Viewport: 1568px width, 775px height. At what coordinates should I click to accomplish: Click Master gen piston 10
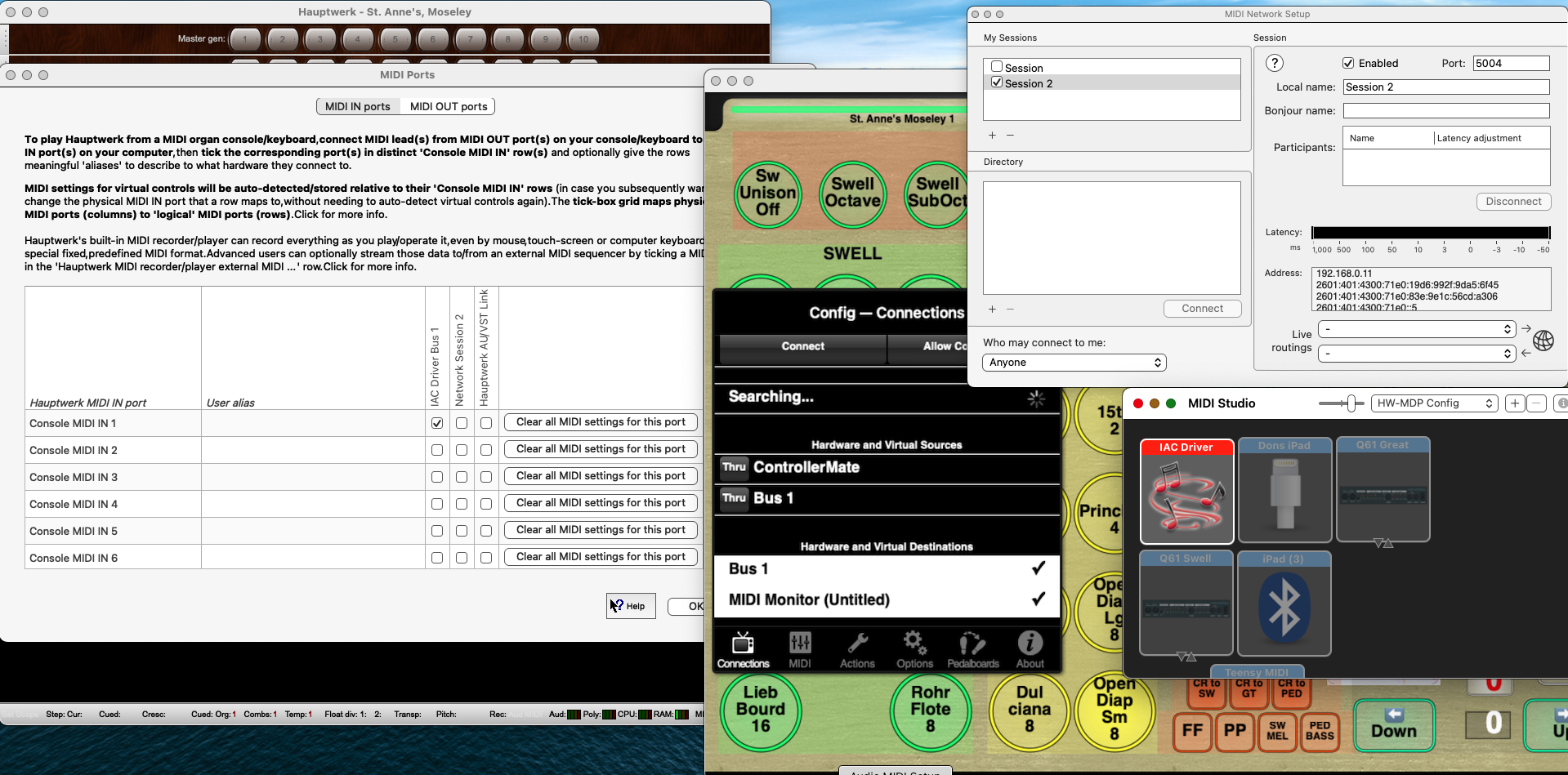point(583,38)
